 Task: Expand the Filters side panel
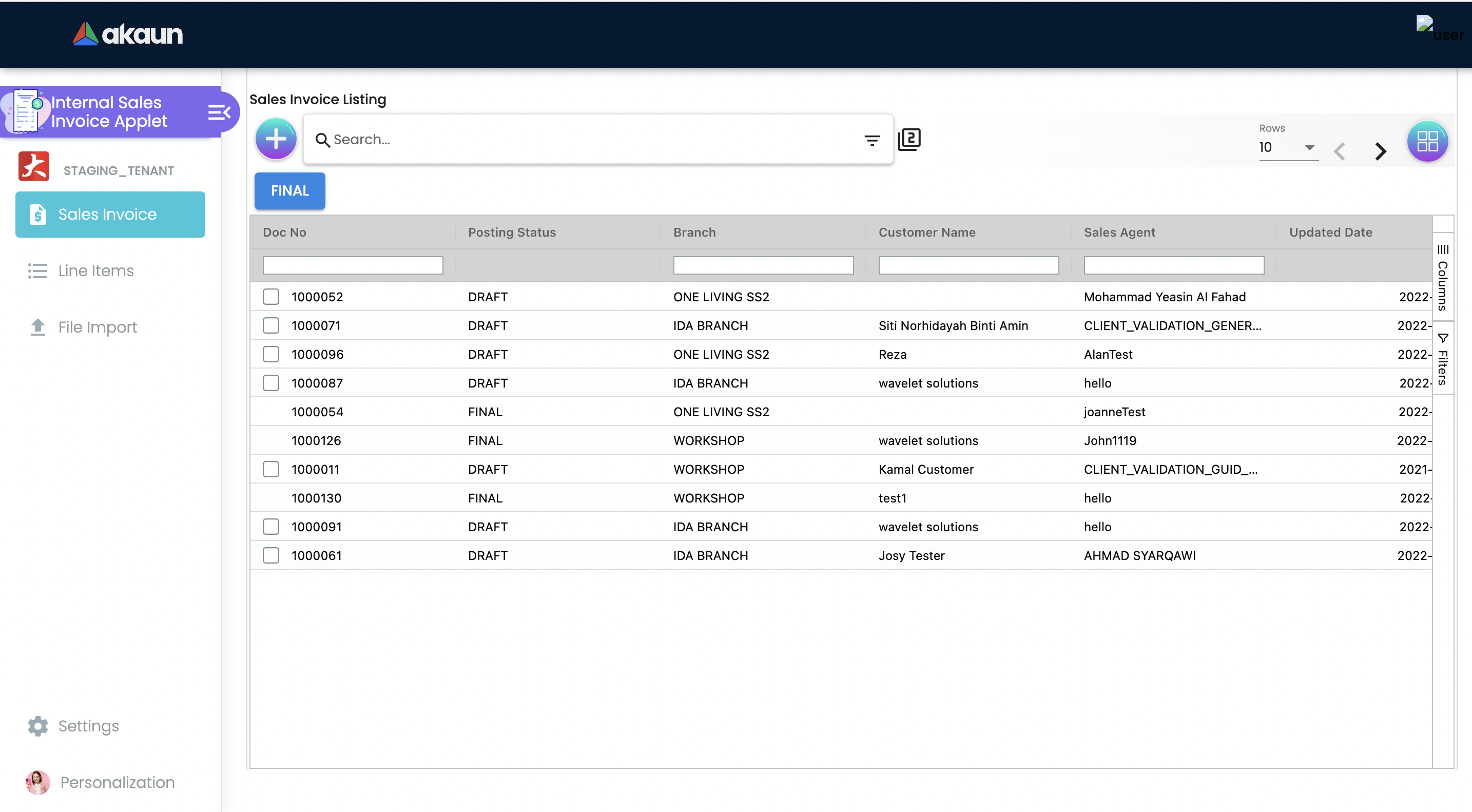tap(1442, 359)
